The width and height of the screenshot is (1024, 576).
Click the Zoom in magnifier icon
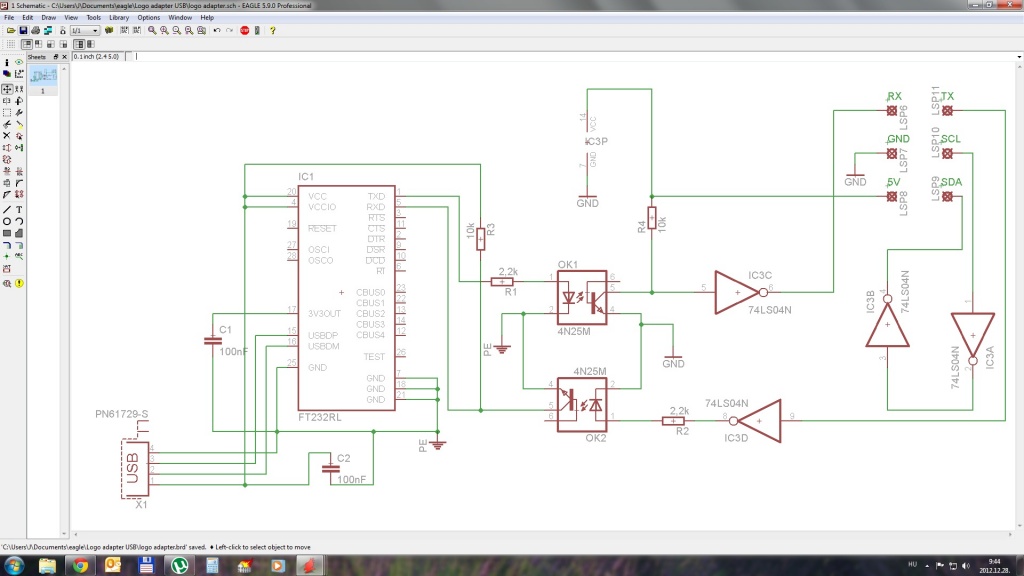pyautogui.click(x=165, y=31)
